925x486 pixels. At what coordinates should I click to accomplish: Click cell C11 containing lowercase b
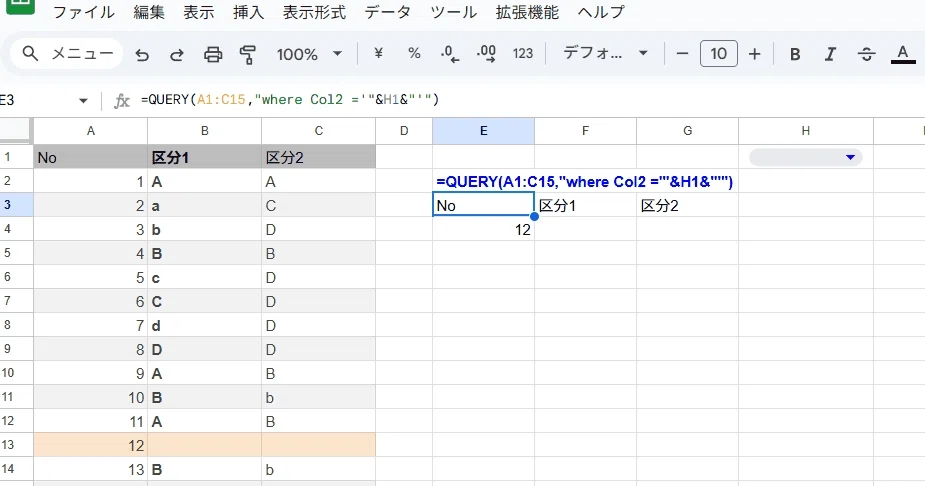(319, 397)
